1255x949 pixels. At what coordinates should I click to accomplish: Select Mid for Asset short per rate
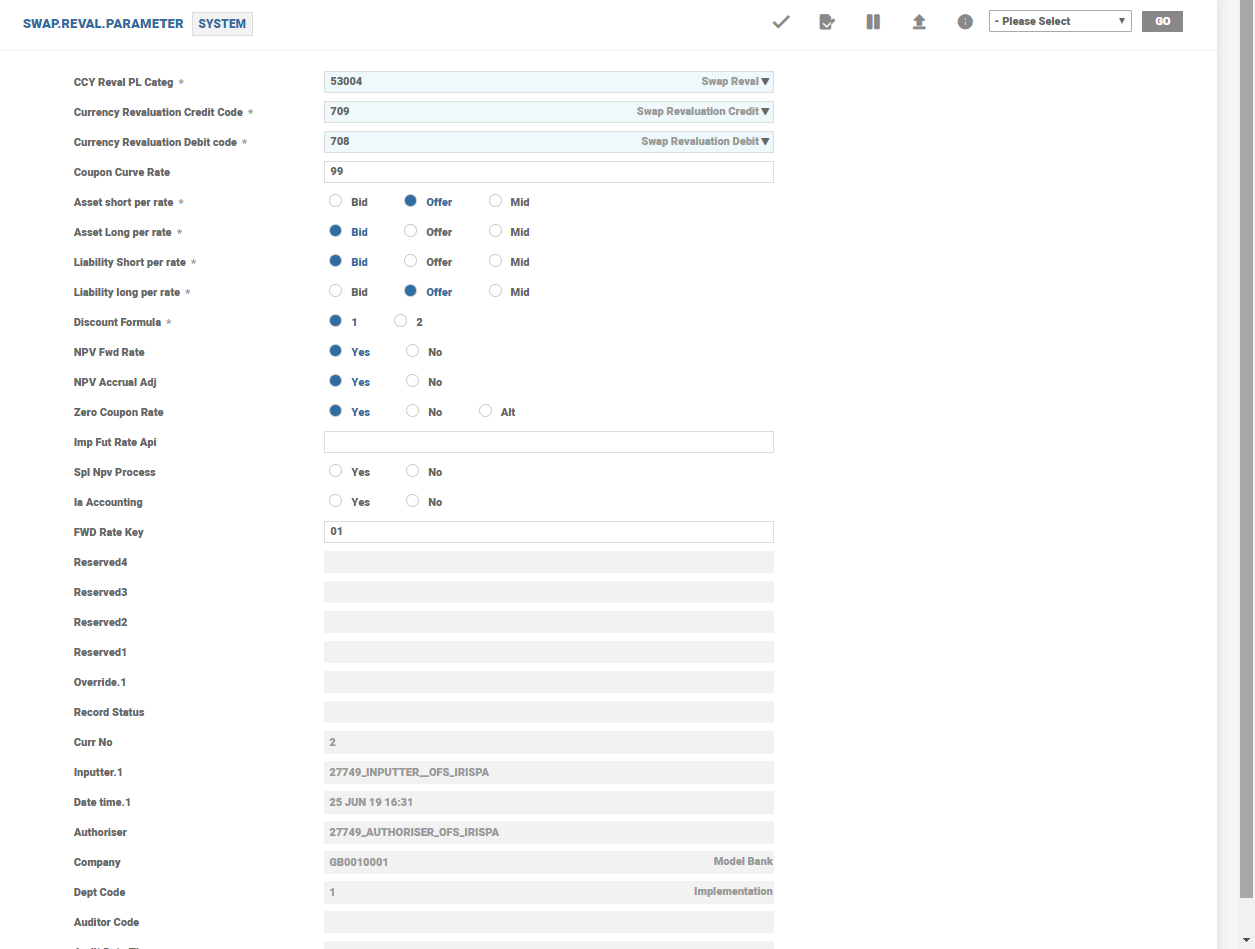(x=496, y=201)
